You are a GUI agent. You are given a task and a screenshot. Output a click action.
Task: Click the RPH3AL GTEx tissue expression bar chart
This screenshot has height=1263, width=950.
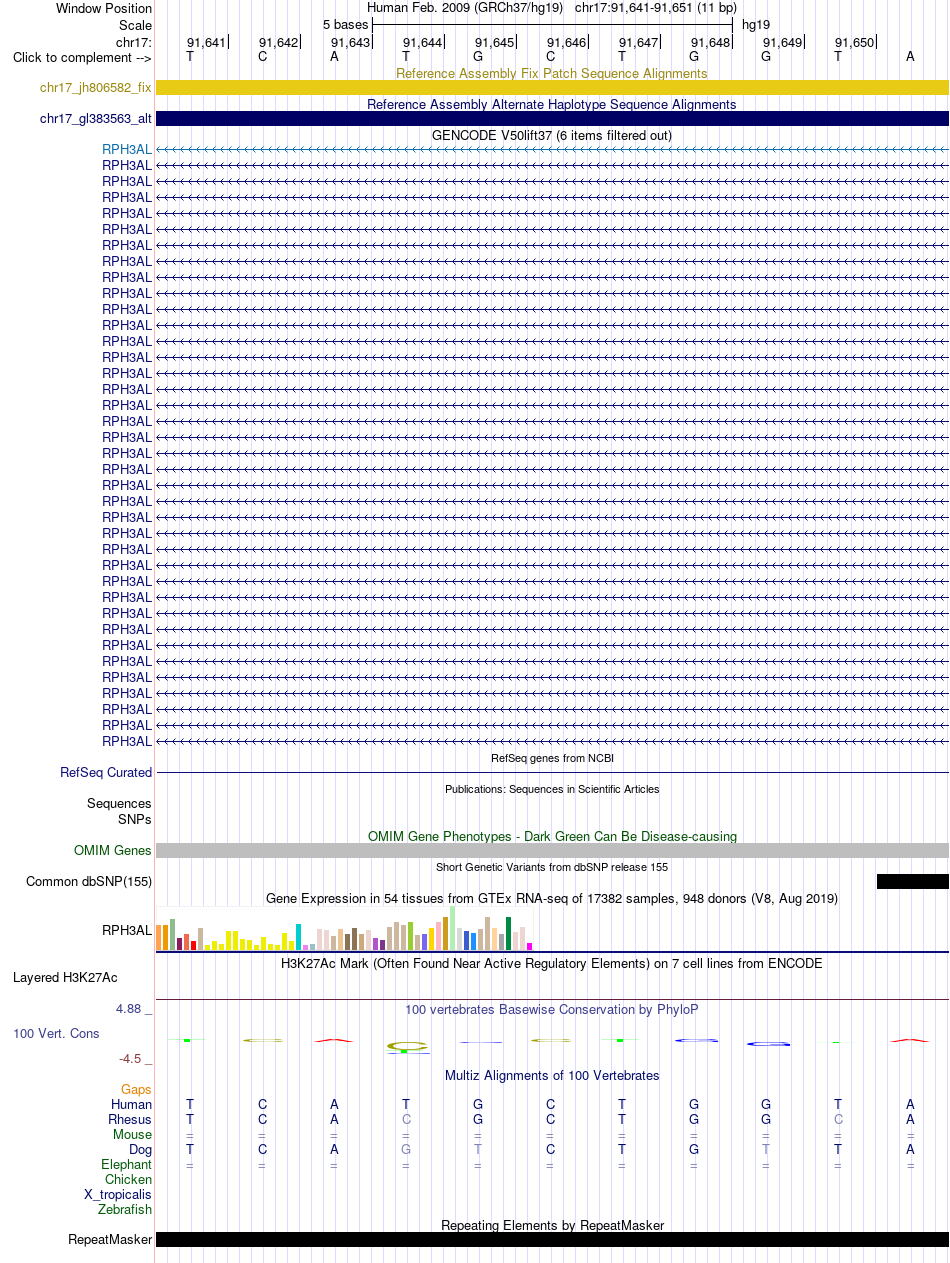(345, 929)
